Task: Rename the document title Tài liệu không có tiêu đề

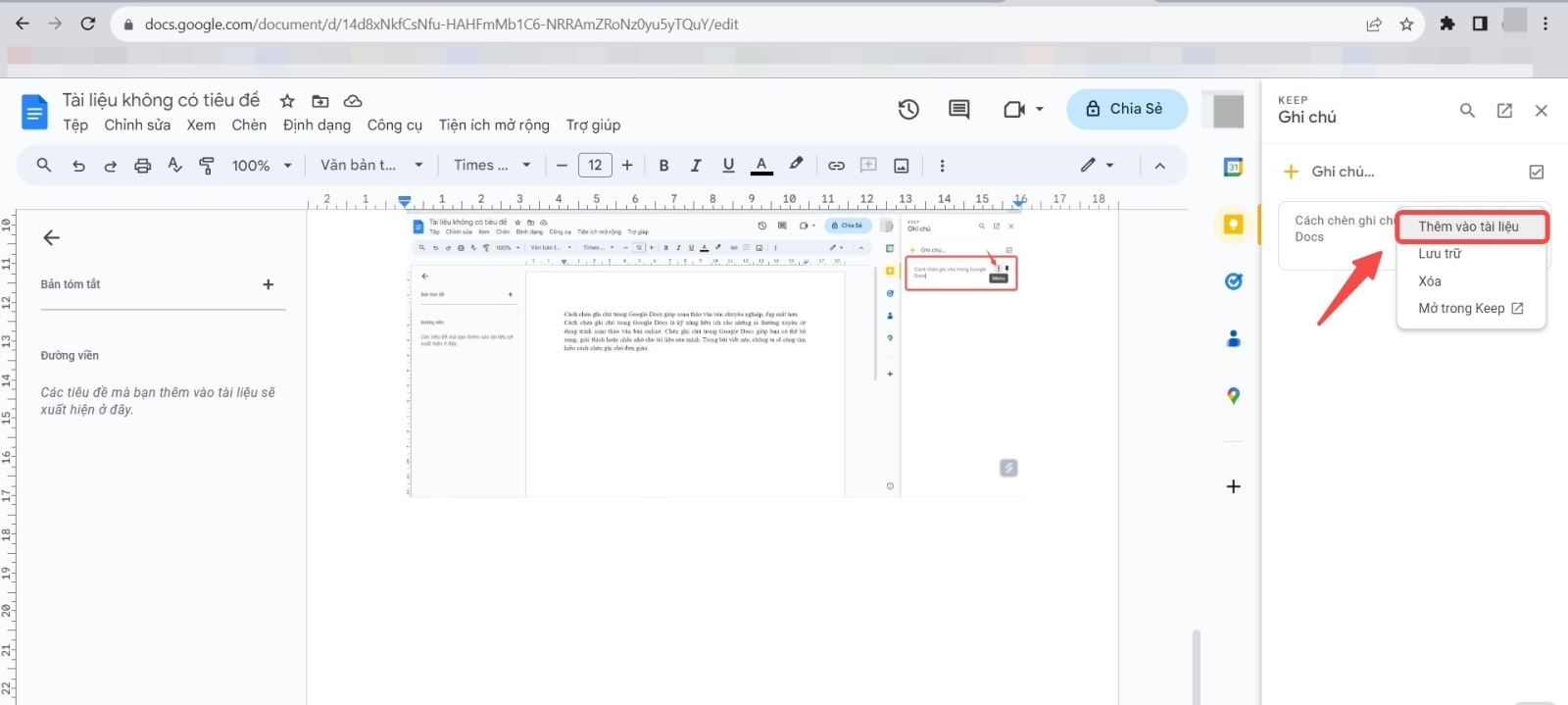Action: click(x=161, y=100)
